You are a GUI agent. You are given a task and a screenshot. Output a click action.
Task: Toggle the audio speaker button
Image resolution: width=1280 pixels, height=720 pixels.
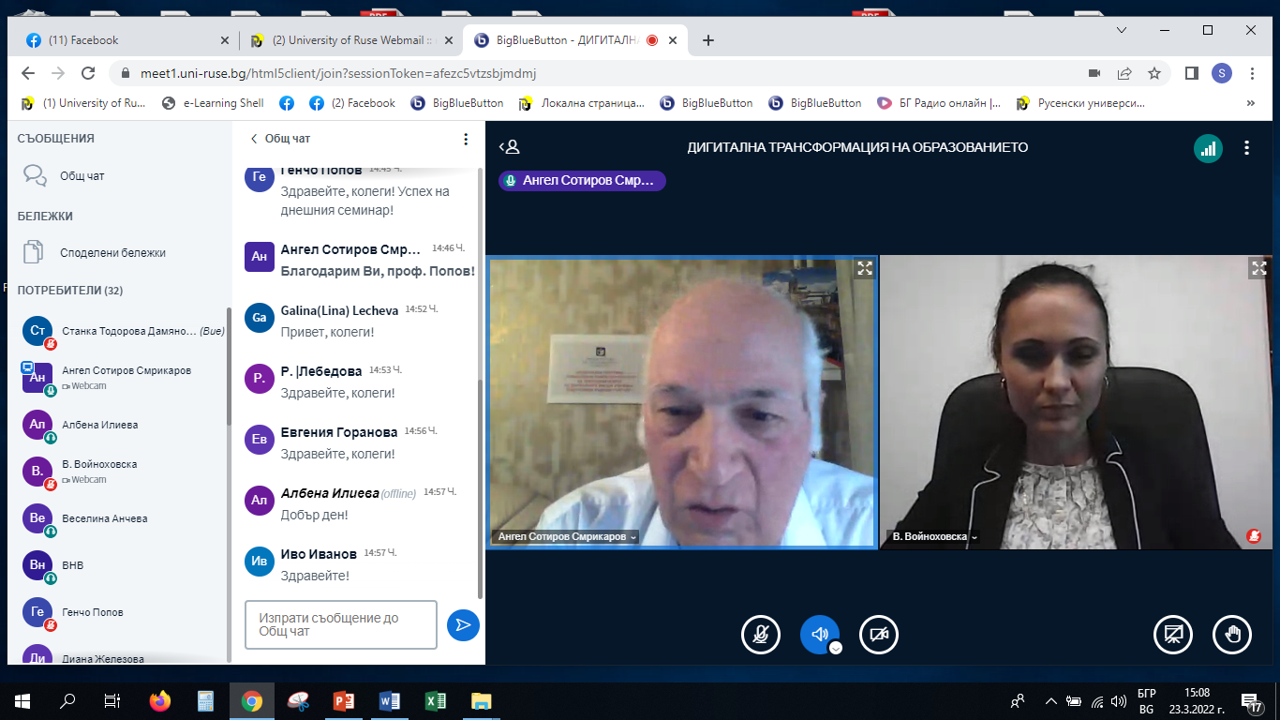point(819,634)
